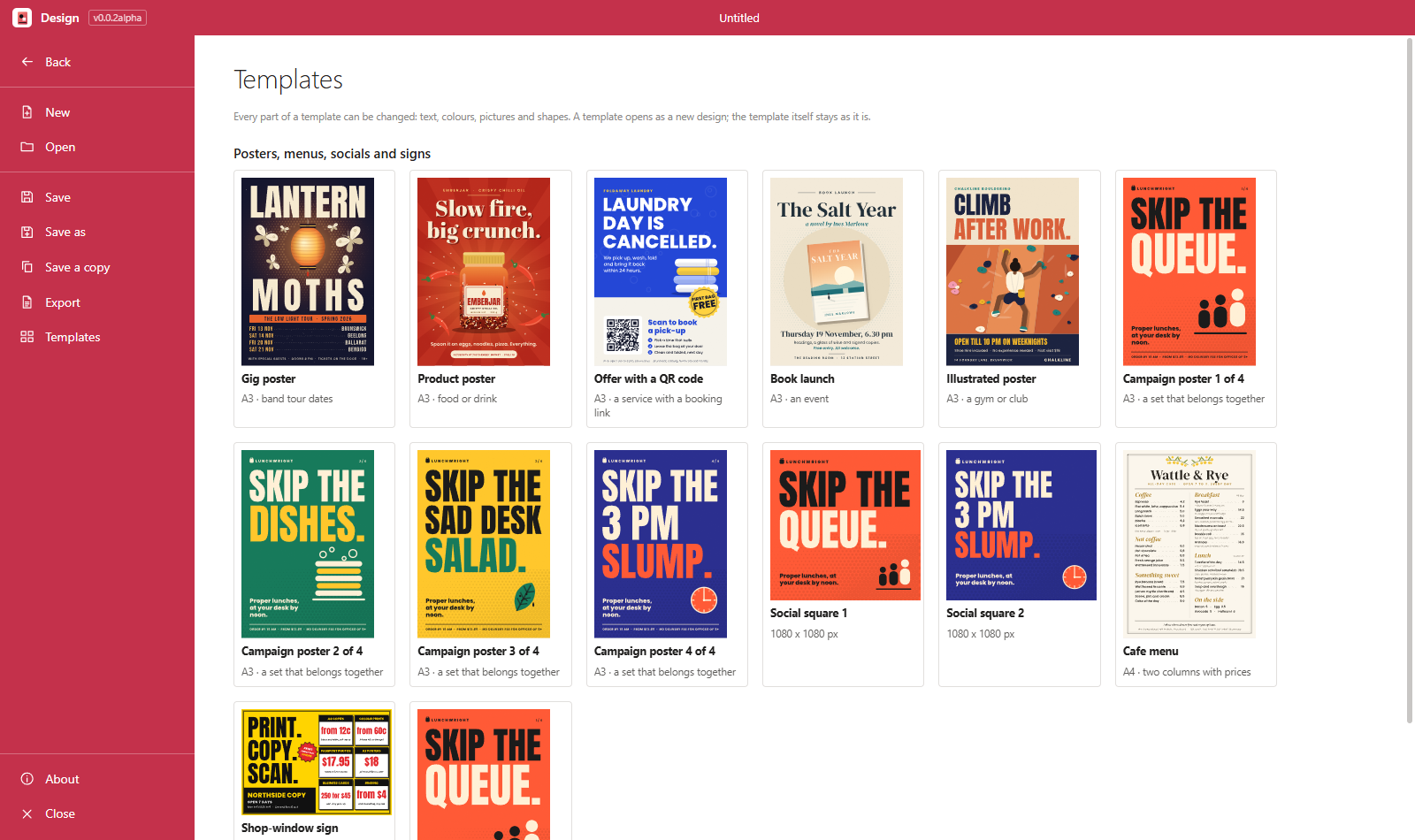Image resolution: width=1415 pixels, height=840 pixels.
Task: Choose the Open menu entry label
Action: coord(60,147)
